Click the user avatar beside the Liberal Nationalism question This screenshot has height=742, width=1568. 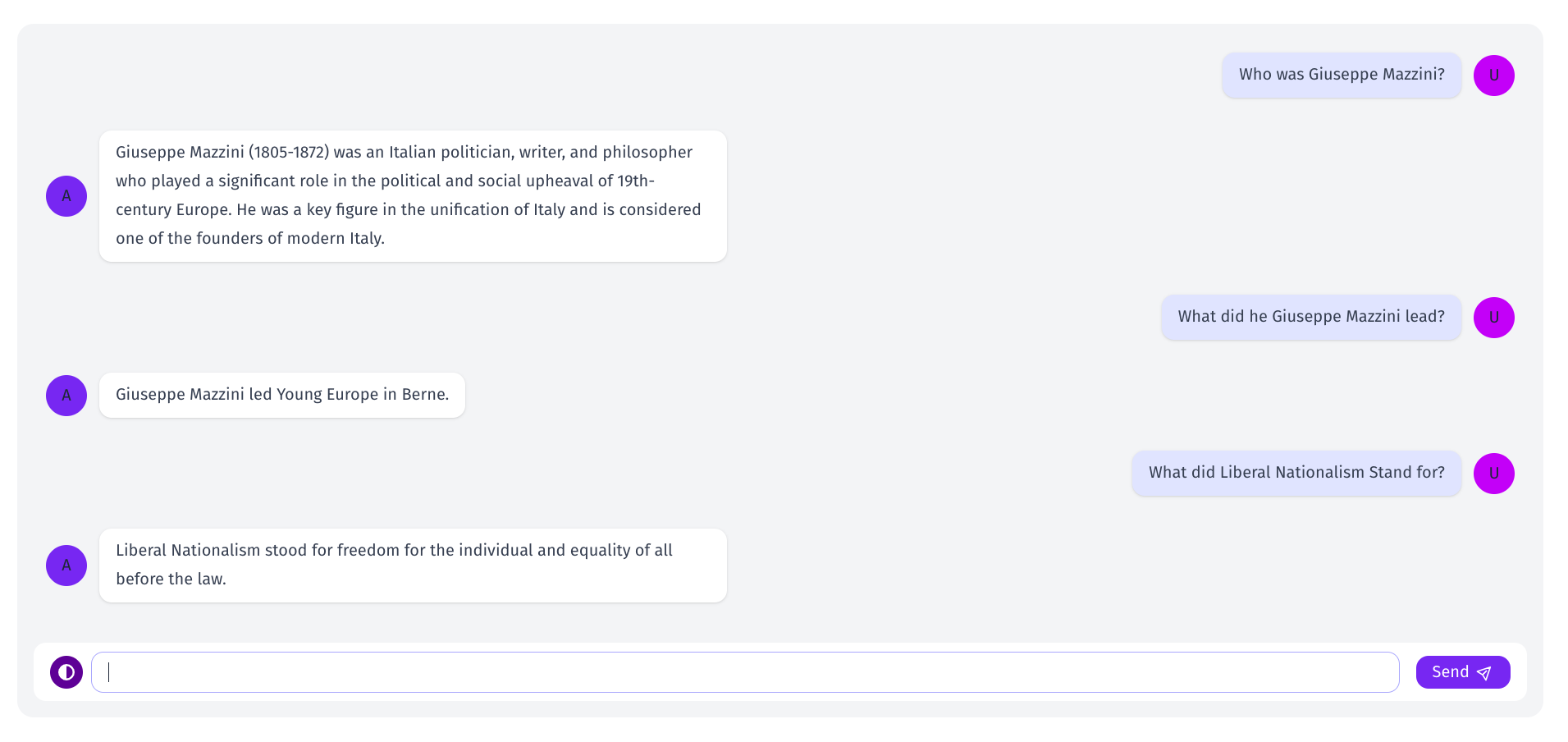click(1493, 474)
